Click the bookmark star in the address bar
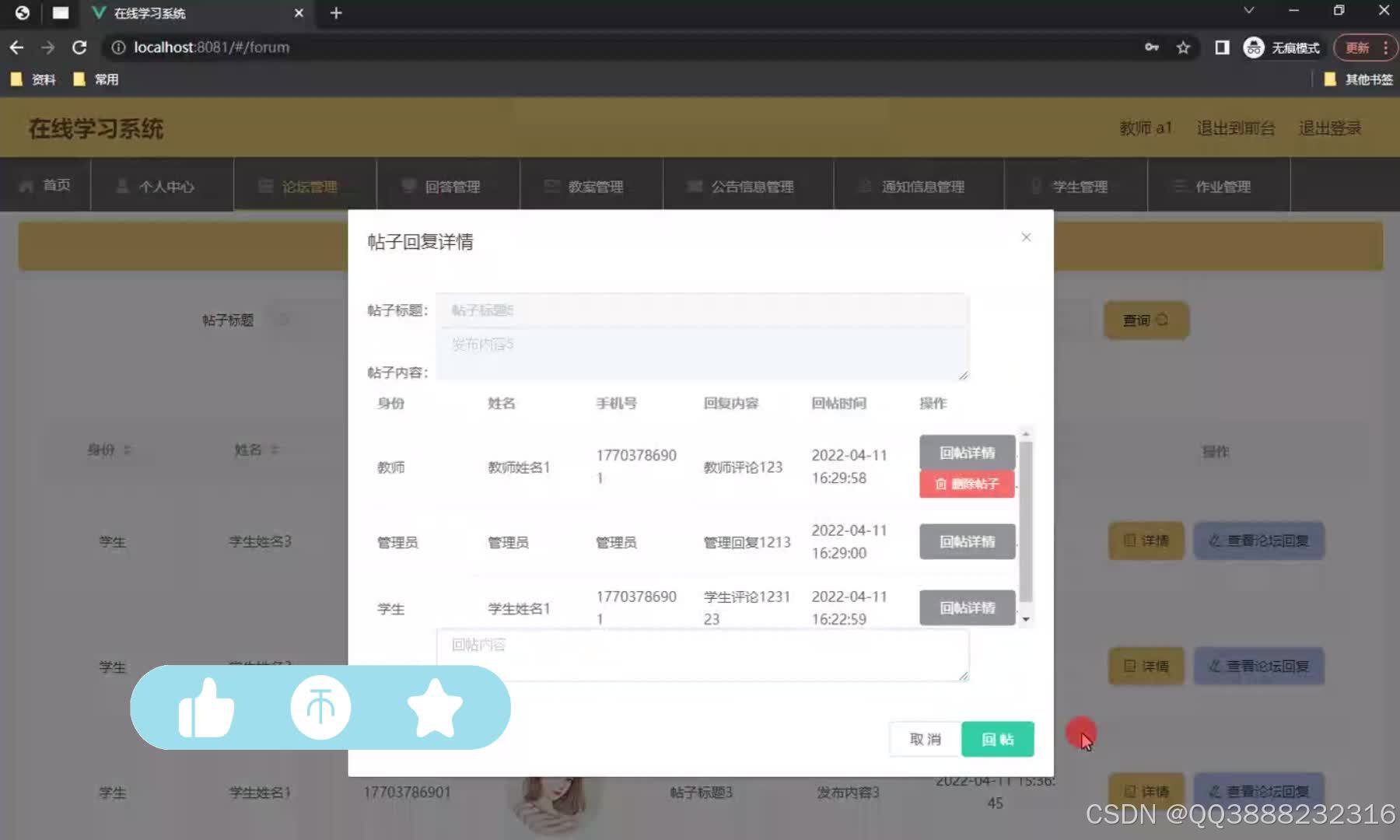Image resolution: width=1400 pixels, height=840 pixels. (1183, 47)
